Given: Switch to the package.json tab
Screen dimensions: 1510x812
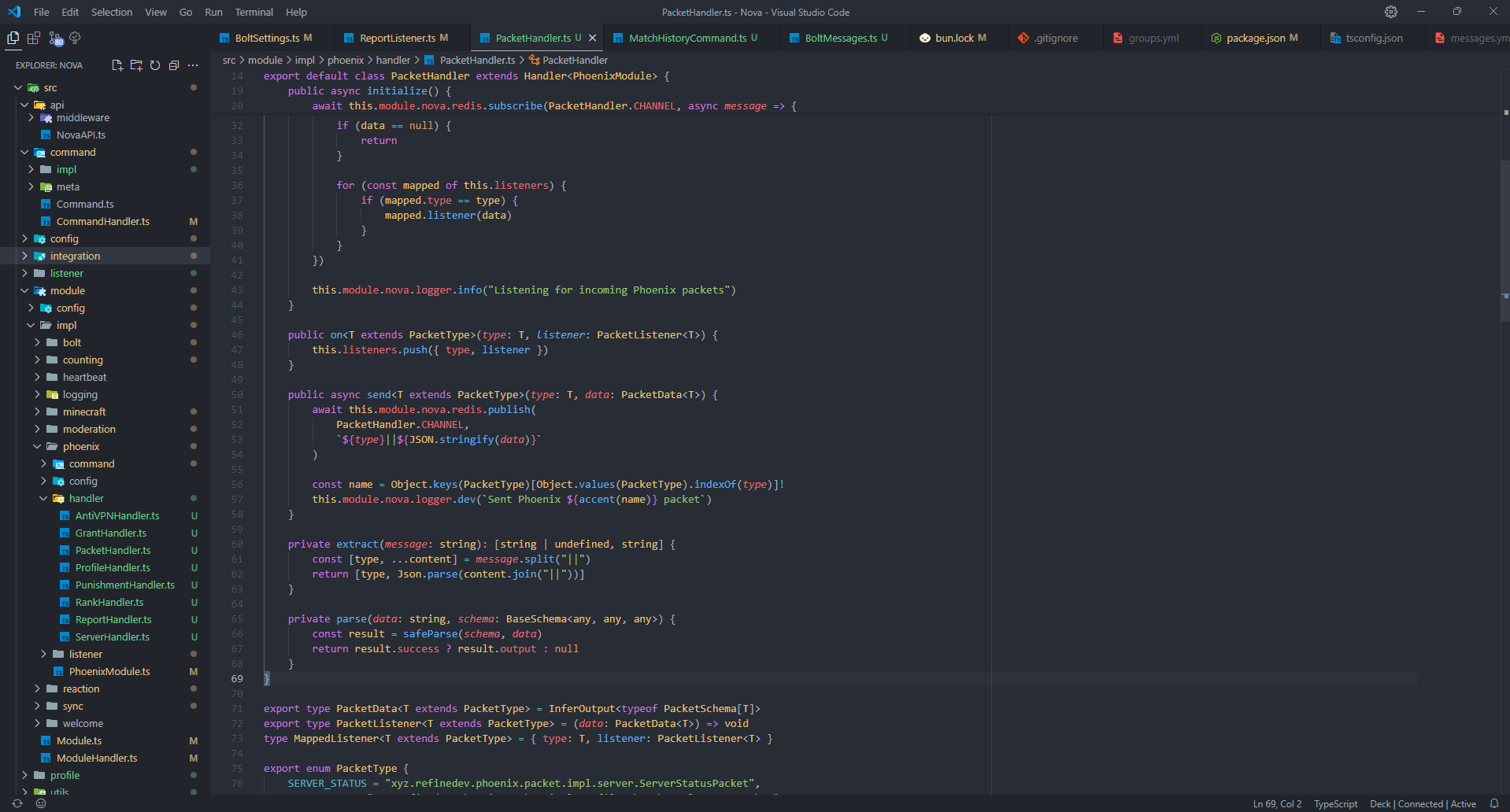Looking at the screenshot, I should click(x=1262, y=38).
